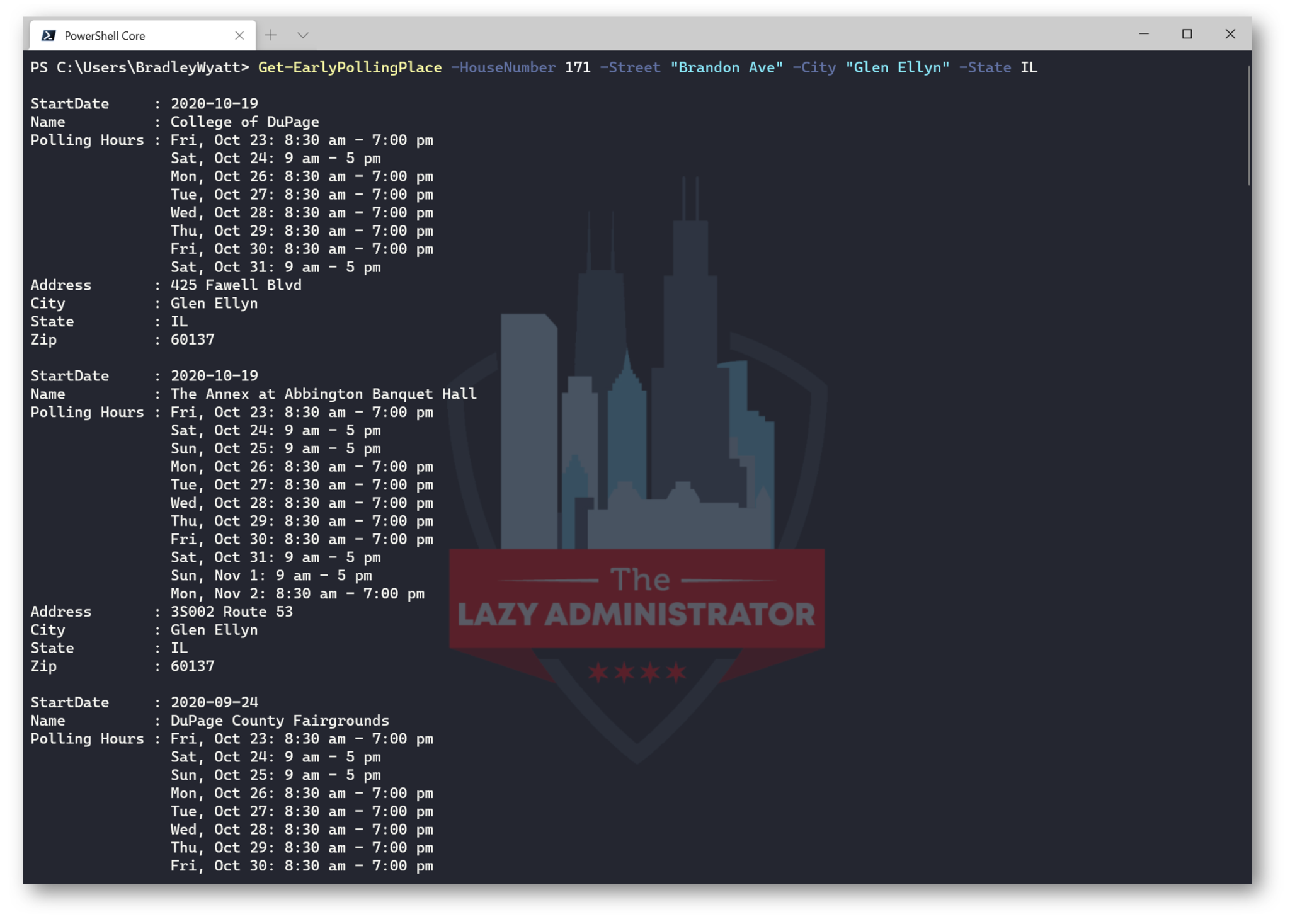The image size is (1290, 924).
Task: Click the -HouseNumber parameter
Action: pos(503,67)
